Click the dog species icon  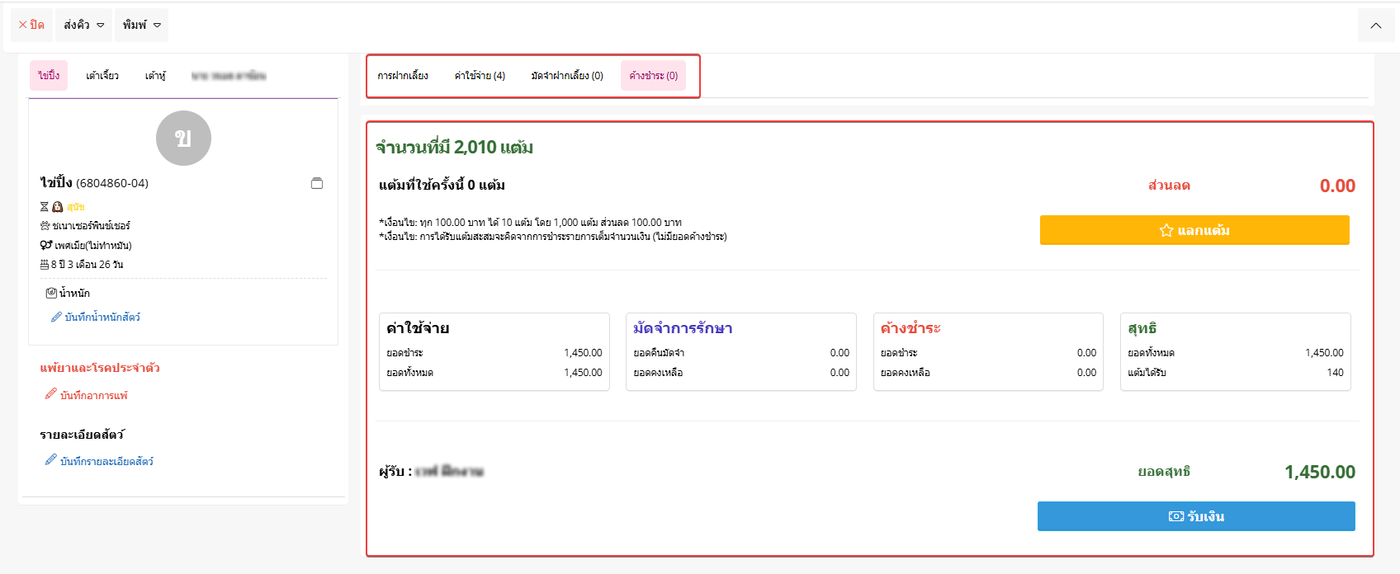[58, 207]
